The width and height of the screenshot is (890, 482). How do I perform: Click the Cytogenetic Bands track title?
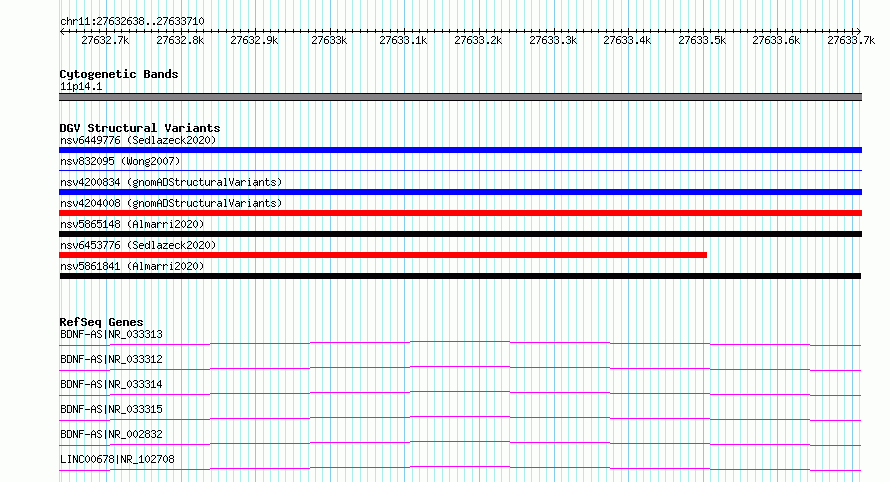119,74
